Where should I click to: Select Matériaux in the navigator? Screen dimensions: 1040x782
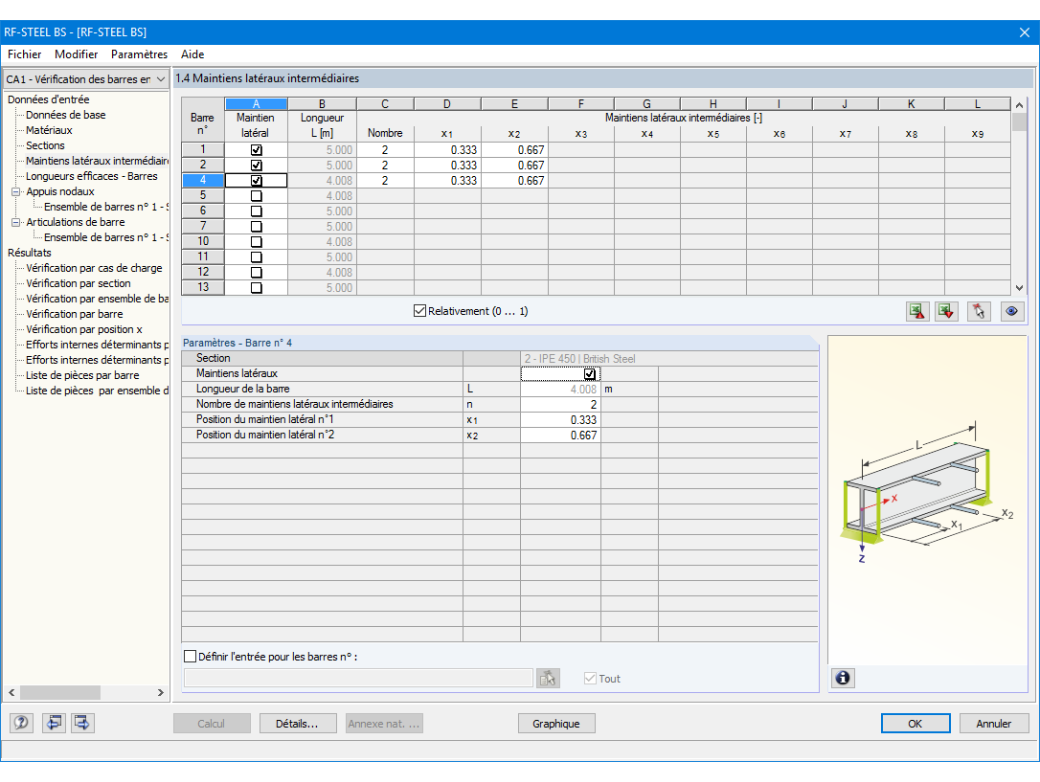pyautogui.click(x=48, y=131)
